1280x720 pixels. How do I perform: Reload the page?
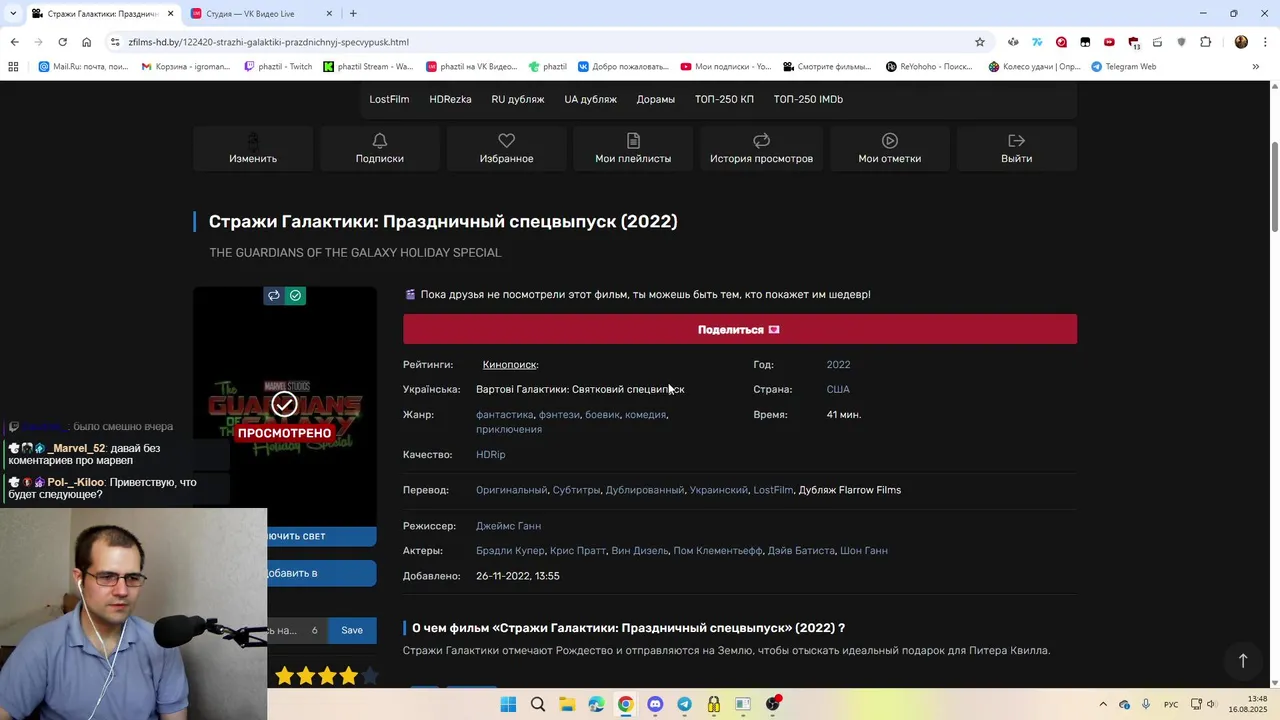62,42
